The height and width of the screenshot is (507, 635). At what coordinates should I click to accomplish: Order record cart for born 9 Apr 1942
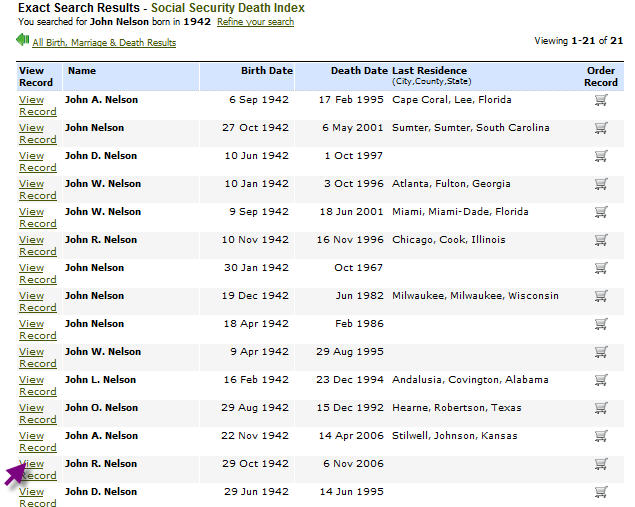click(x=601, y=351)
